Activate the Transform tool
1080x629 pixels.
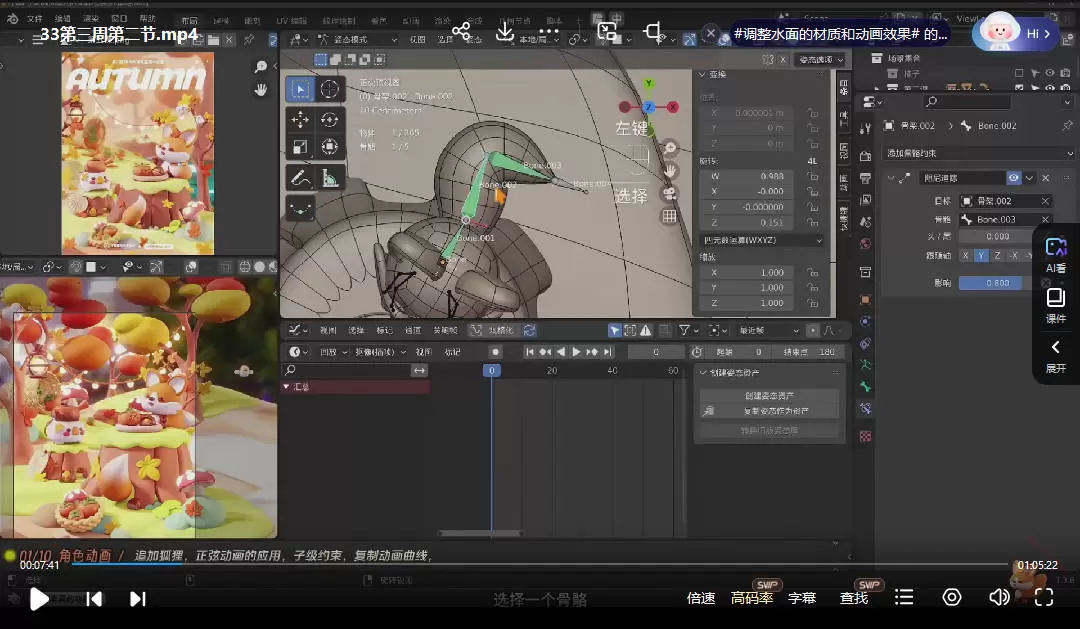(x=330, y=147)
